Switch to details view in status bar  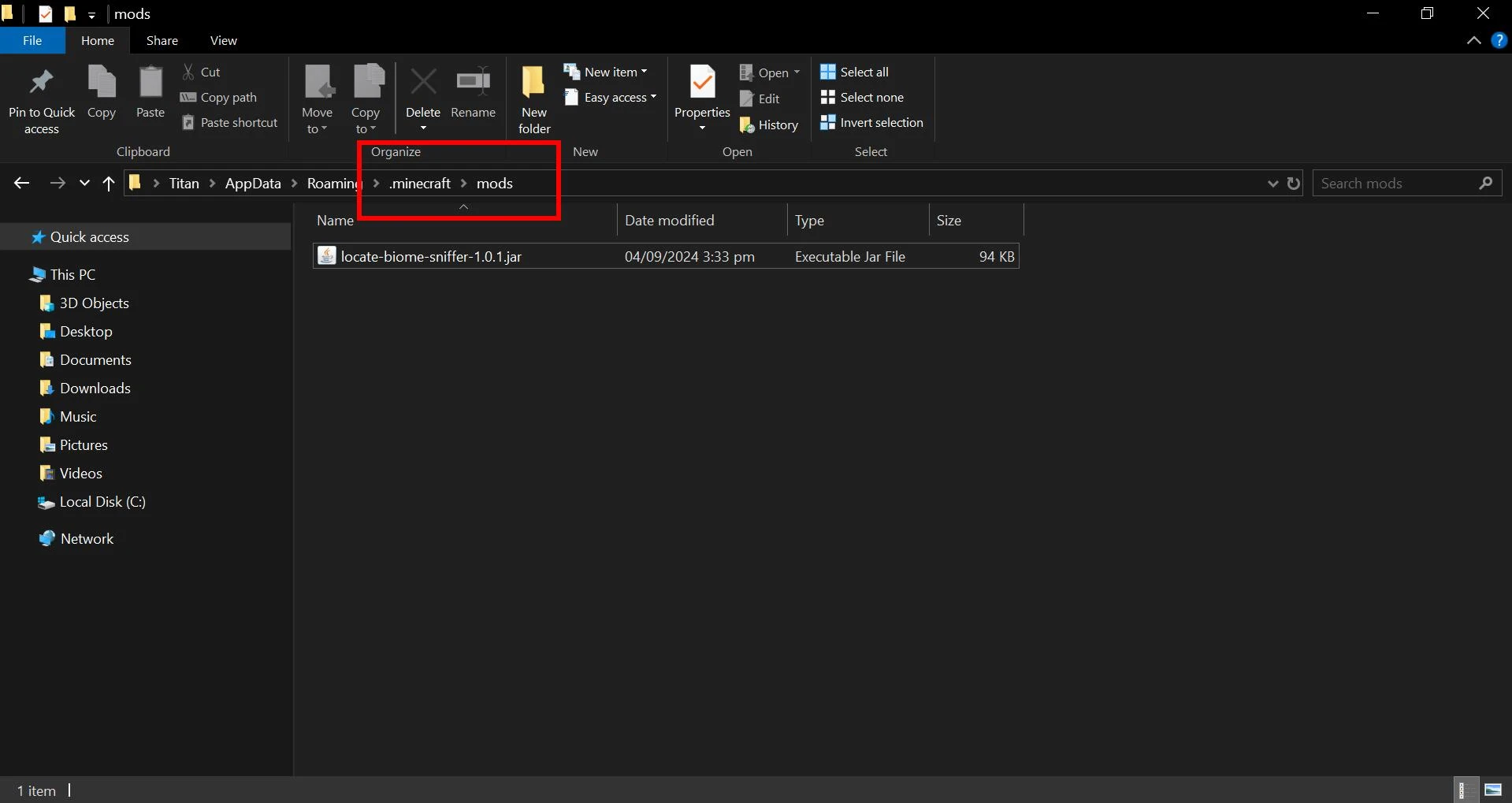tap(1463, 790)
